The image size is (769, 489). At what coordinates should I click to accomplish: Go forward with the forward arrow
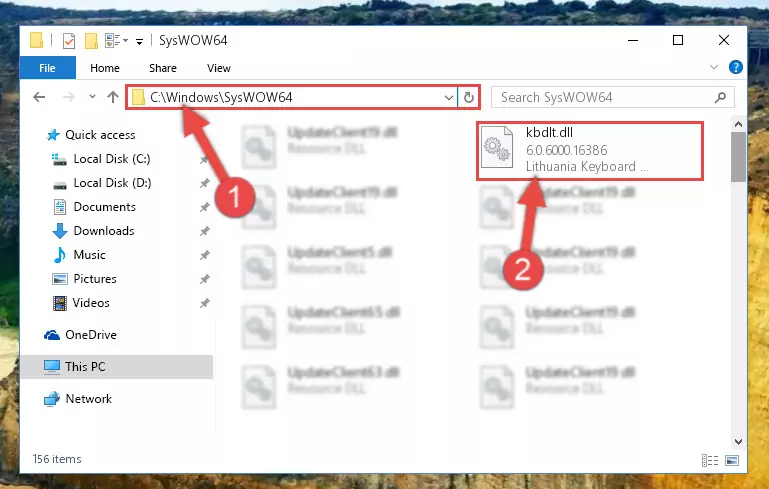point(69,97)
